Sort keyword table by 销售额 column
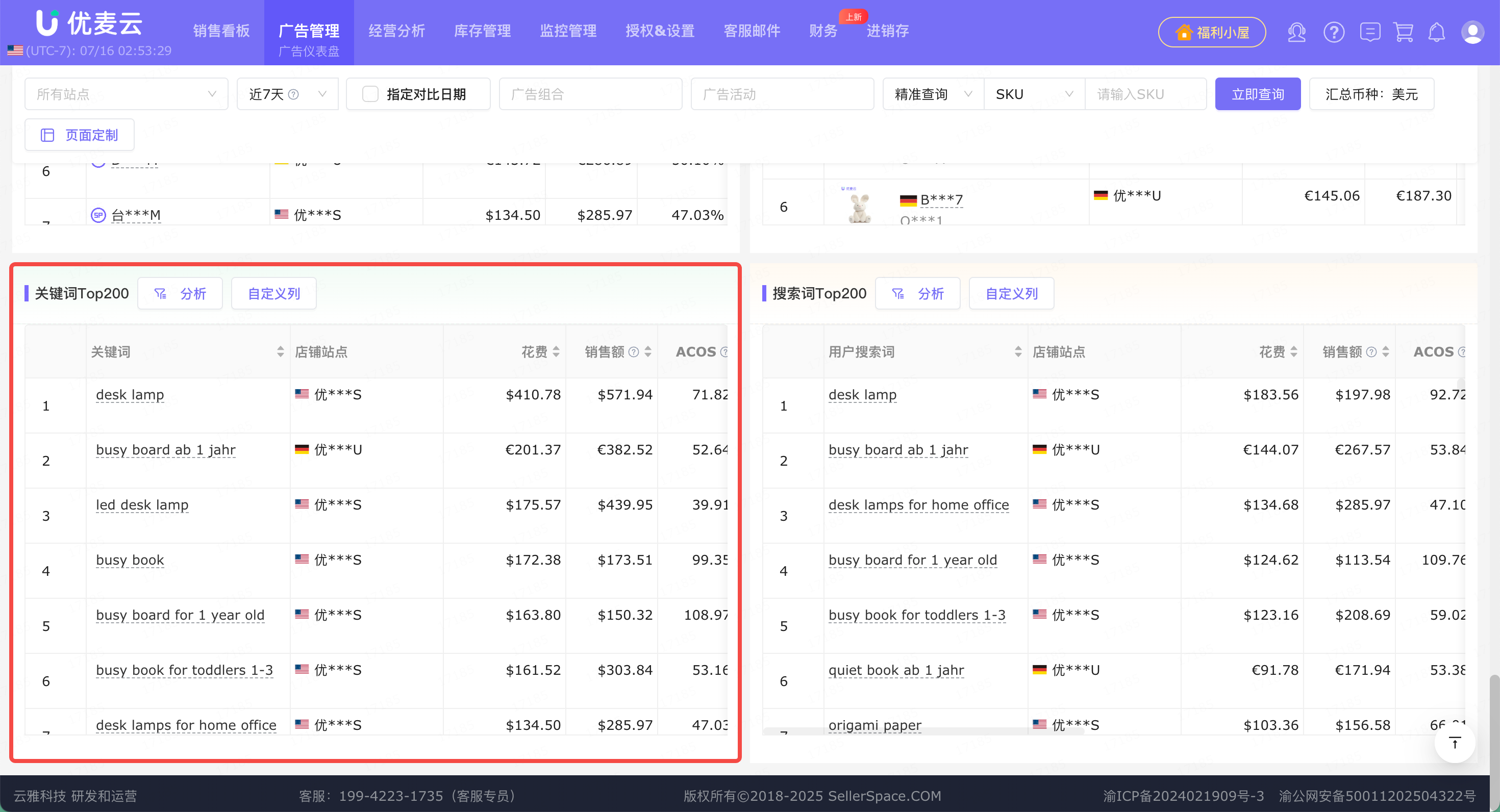This screenshot has height=812, width=1500. click(x=647, y=351)
